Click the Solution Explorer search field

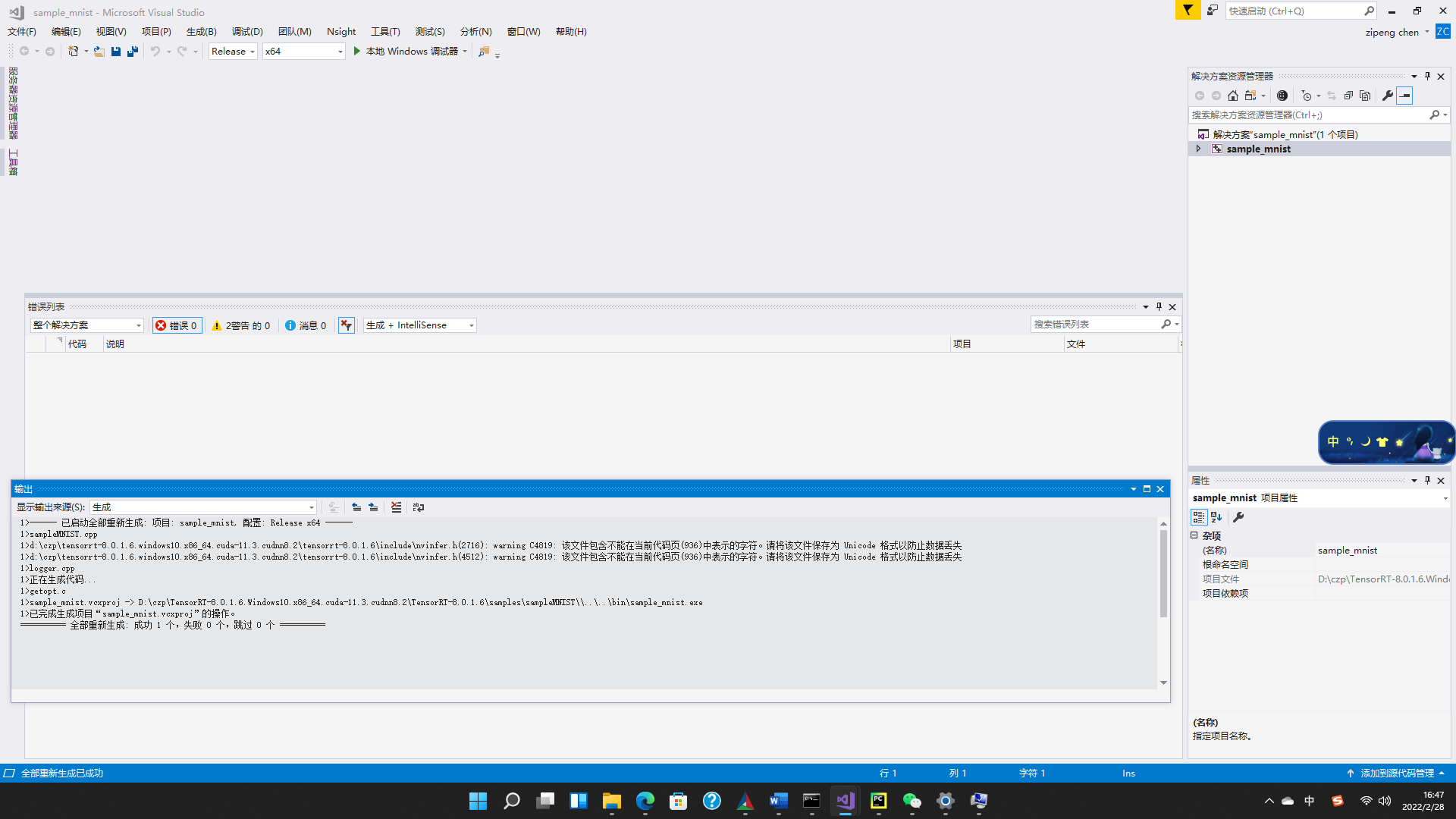tap(1308, 115)
